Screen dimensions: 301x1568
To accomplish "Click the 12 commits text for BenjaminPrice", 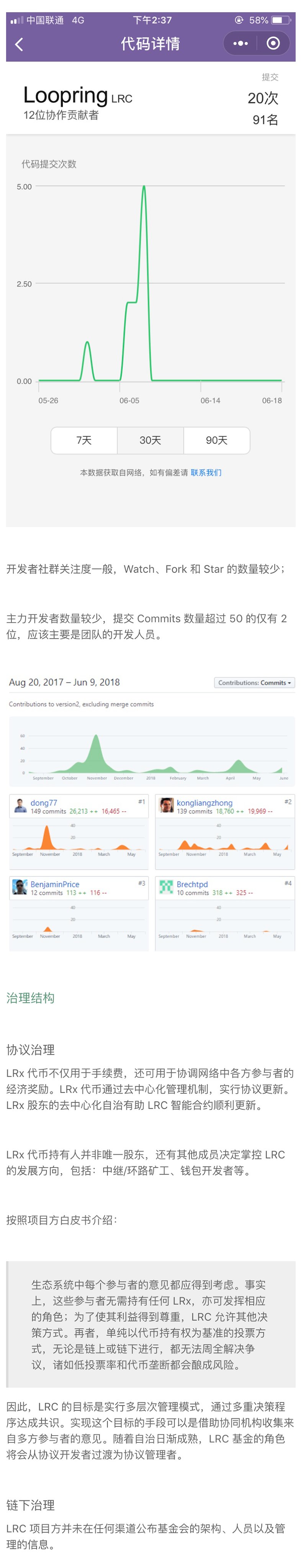I will point(46,893).
